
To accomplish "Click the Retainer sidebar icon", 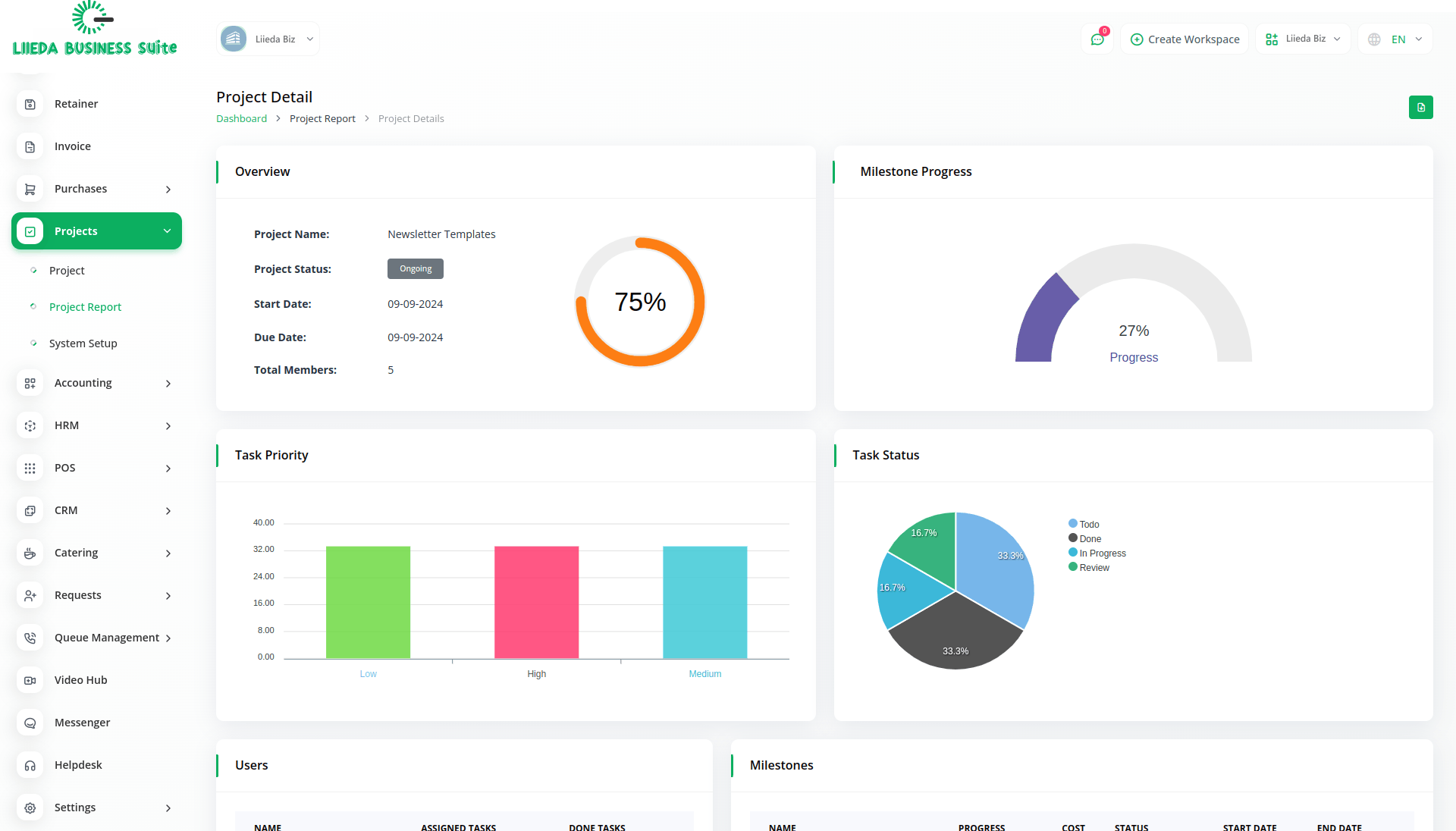I will [30, 104].
